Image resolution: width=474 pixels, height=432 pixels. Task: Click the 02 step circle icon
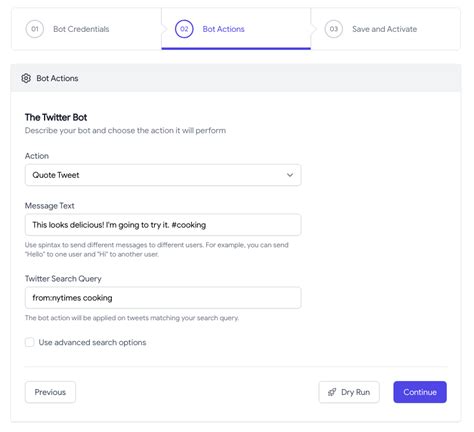[x=184, y=29]
